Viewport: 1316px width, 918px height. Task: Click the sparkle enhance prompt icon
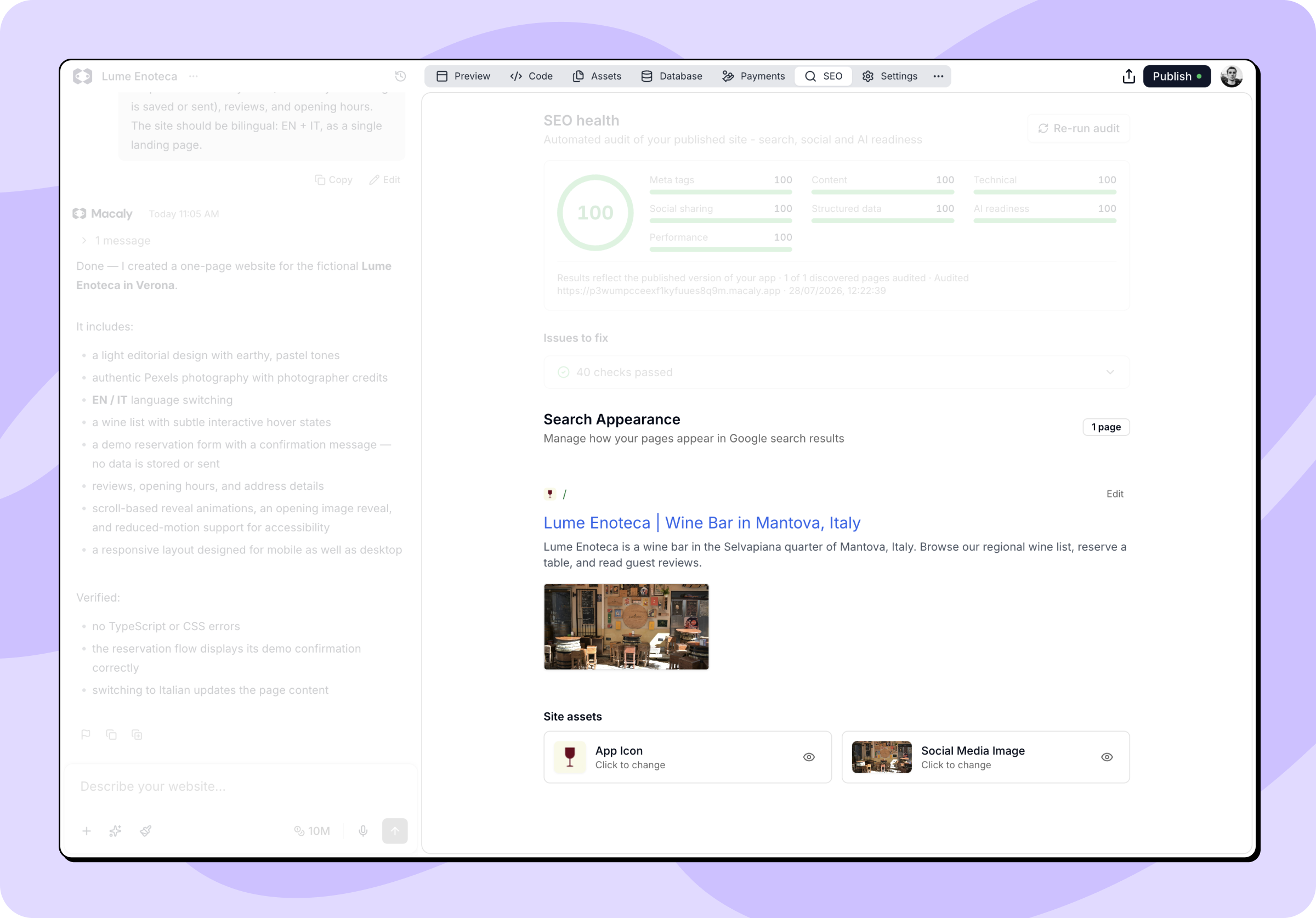(115, 831)
